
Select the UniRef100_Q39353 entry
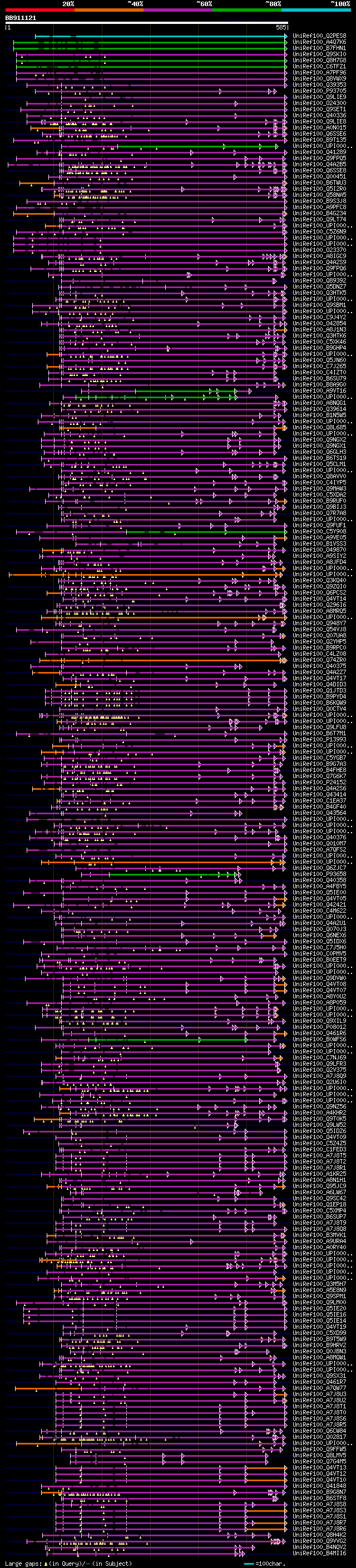pyautogui.click(x=319, y=85)
